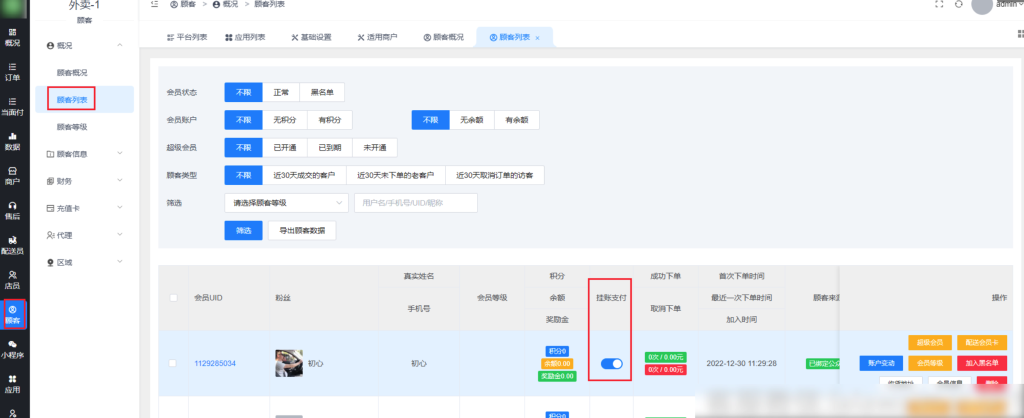Click the fullscreen icon in top bar
The width and height of the screenshot is (1024, 418).
(x=938, y=5)
